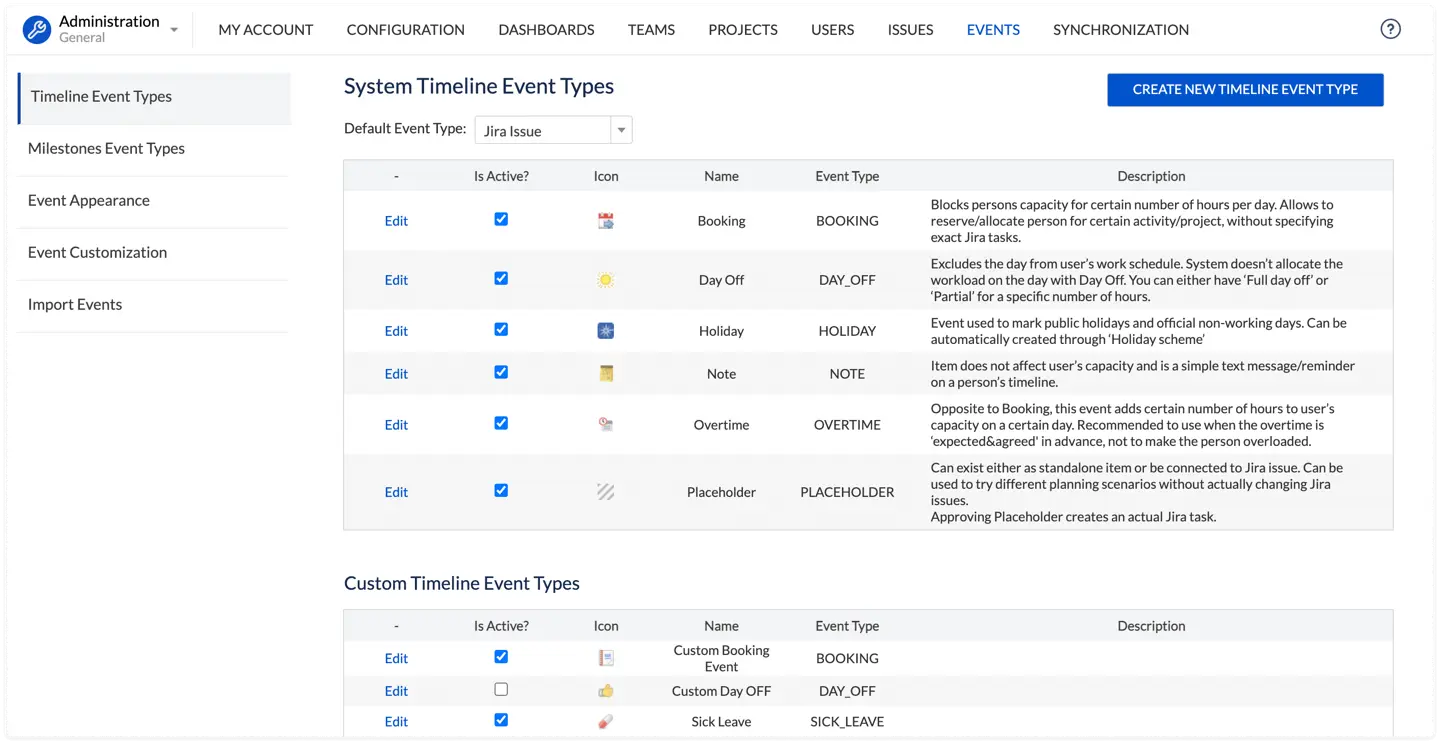The image size is (1440, 744).
Task: Open help via question mark icon
Action: pos(1390,29)
